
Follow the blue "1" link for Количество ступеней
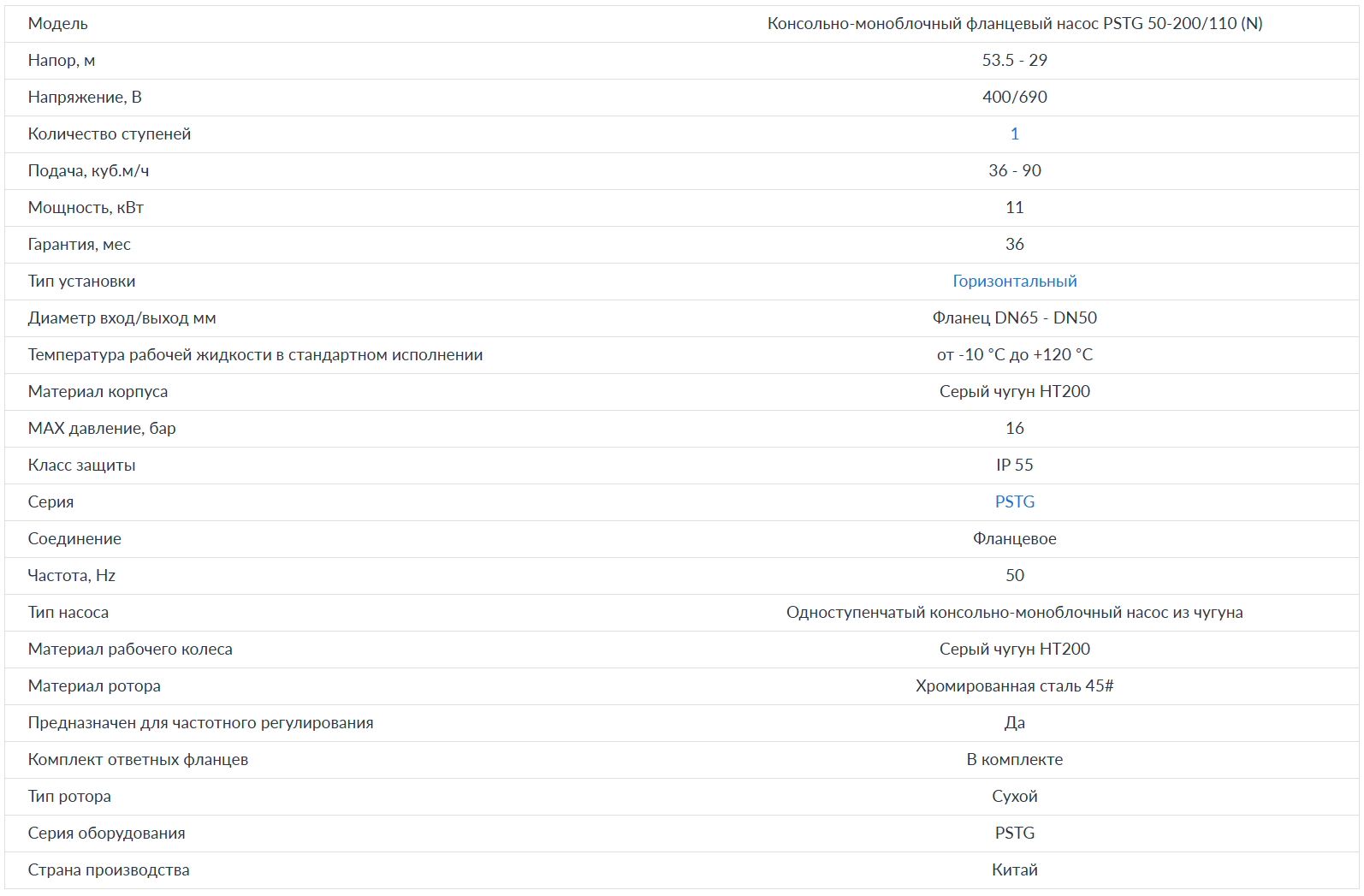(1014, 134)
